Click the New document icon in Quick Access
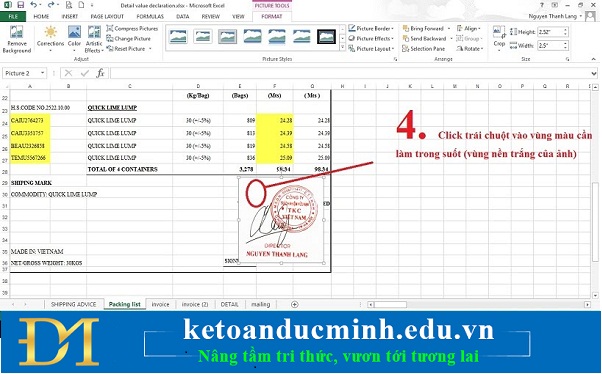 81,5
